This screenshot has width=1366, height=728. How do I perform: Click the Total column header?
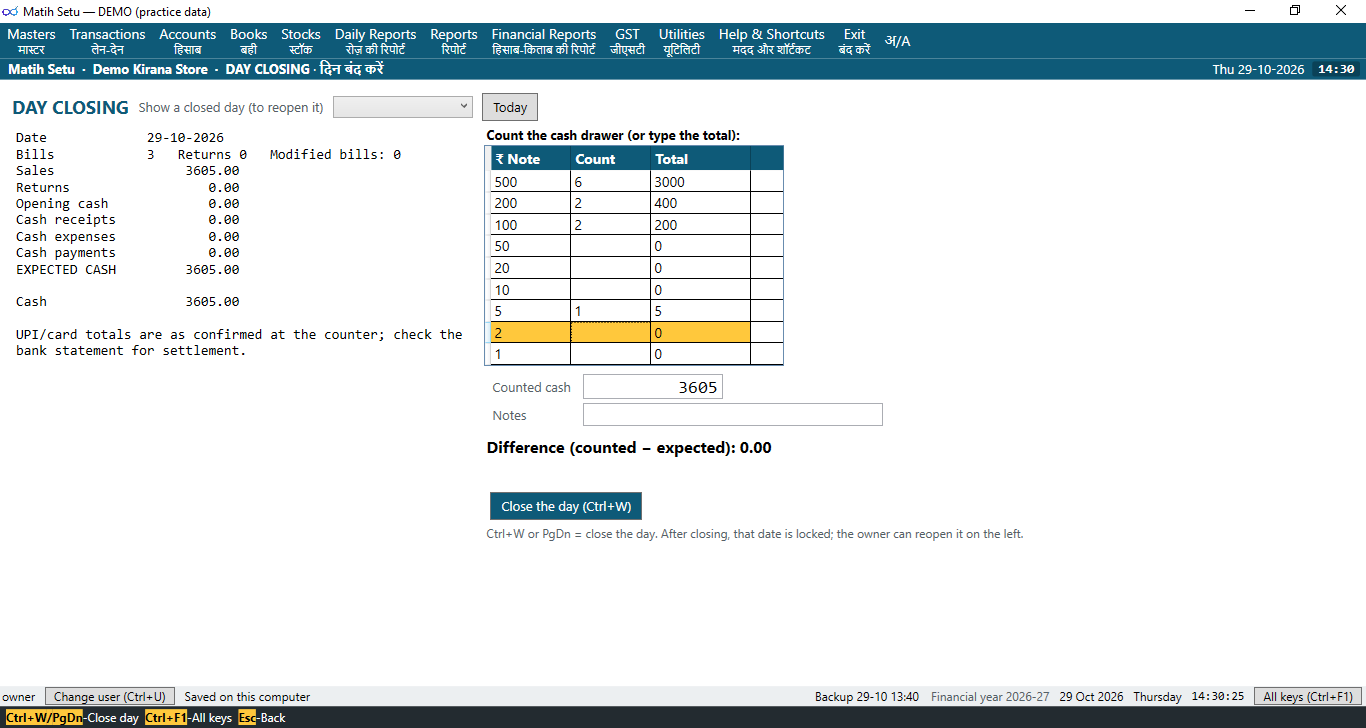point(700,158)
